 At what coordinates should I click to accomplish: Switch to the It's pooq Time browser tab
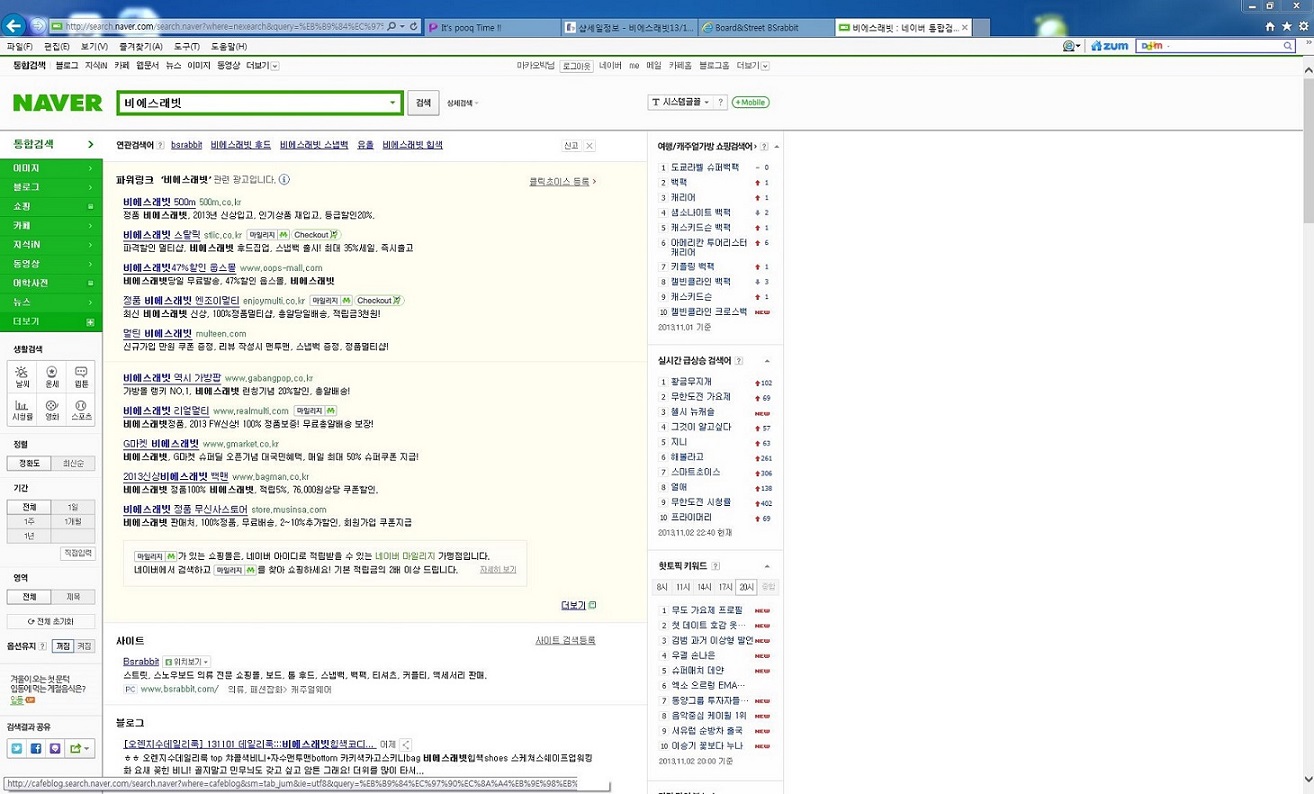pyautogui.click(x=491, y=27)
